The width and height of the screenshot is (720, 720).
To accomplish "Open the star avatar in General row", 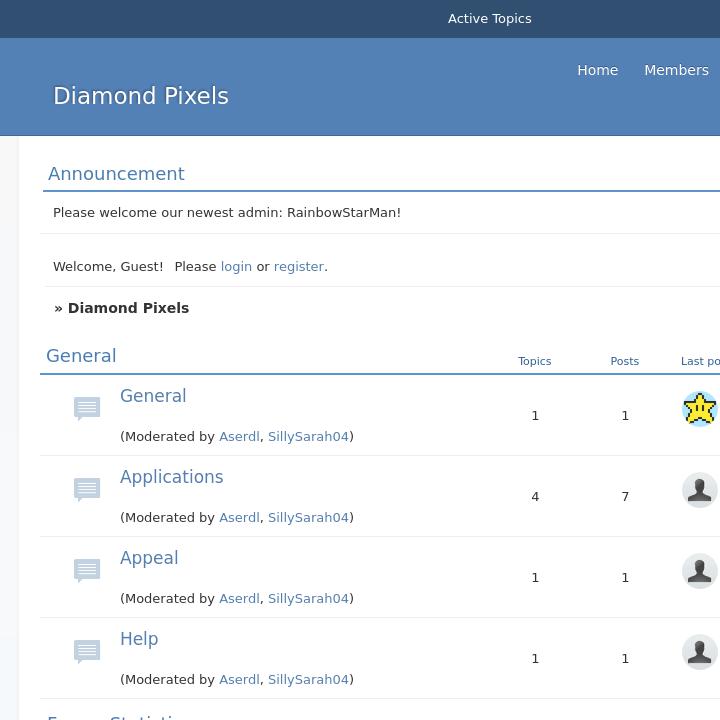I will [699, 409].
